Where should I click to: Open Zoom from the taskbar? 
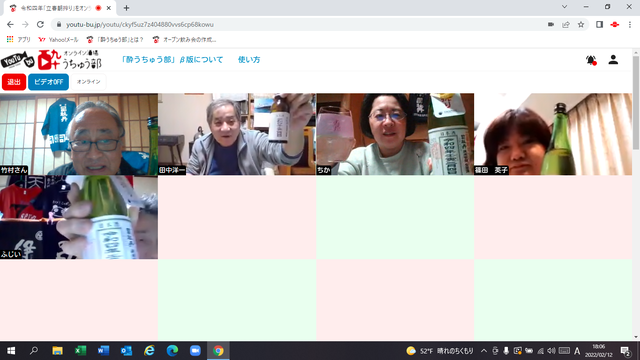195,351
